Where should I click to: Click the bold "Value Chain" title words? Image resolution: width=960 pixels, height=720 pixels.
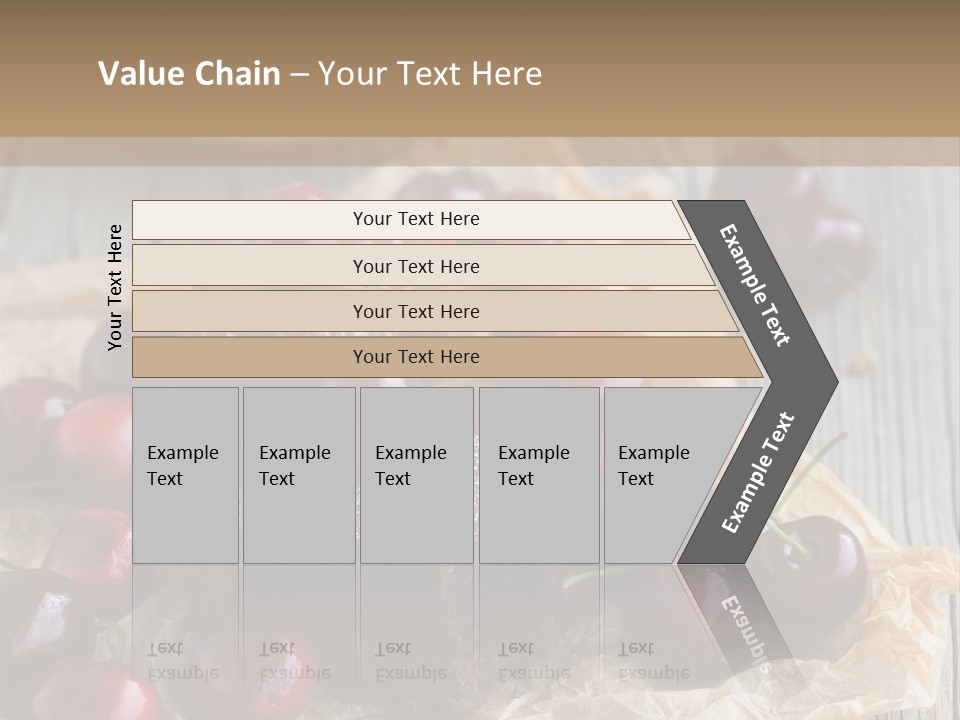click(189, 74)
